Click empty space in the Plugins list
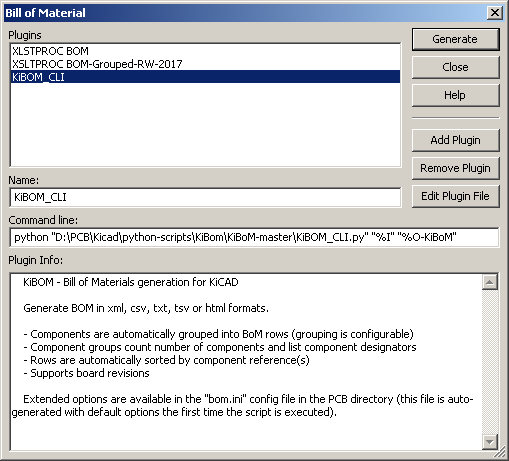509x461 pixels. 205,125
